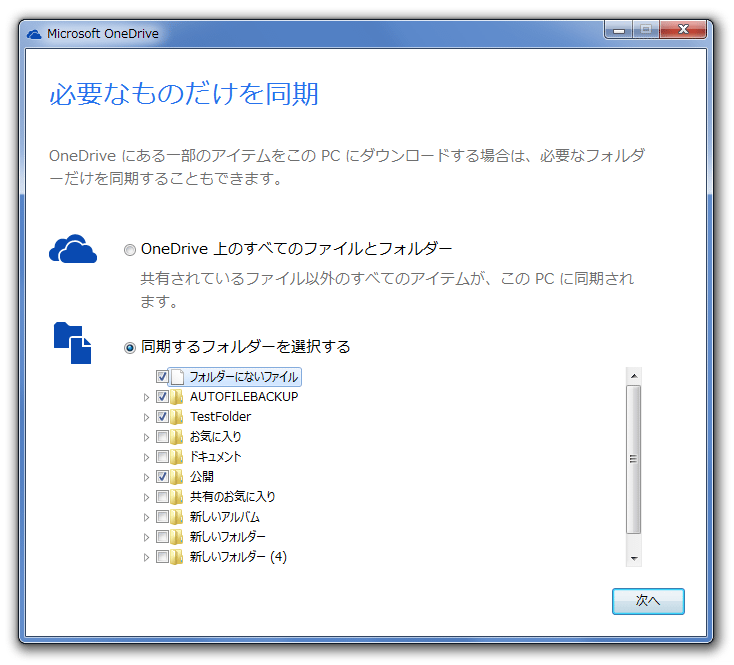Click the TestFolder folder icon

click(176, 416)
